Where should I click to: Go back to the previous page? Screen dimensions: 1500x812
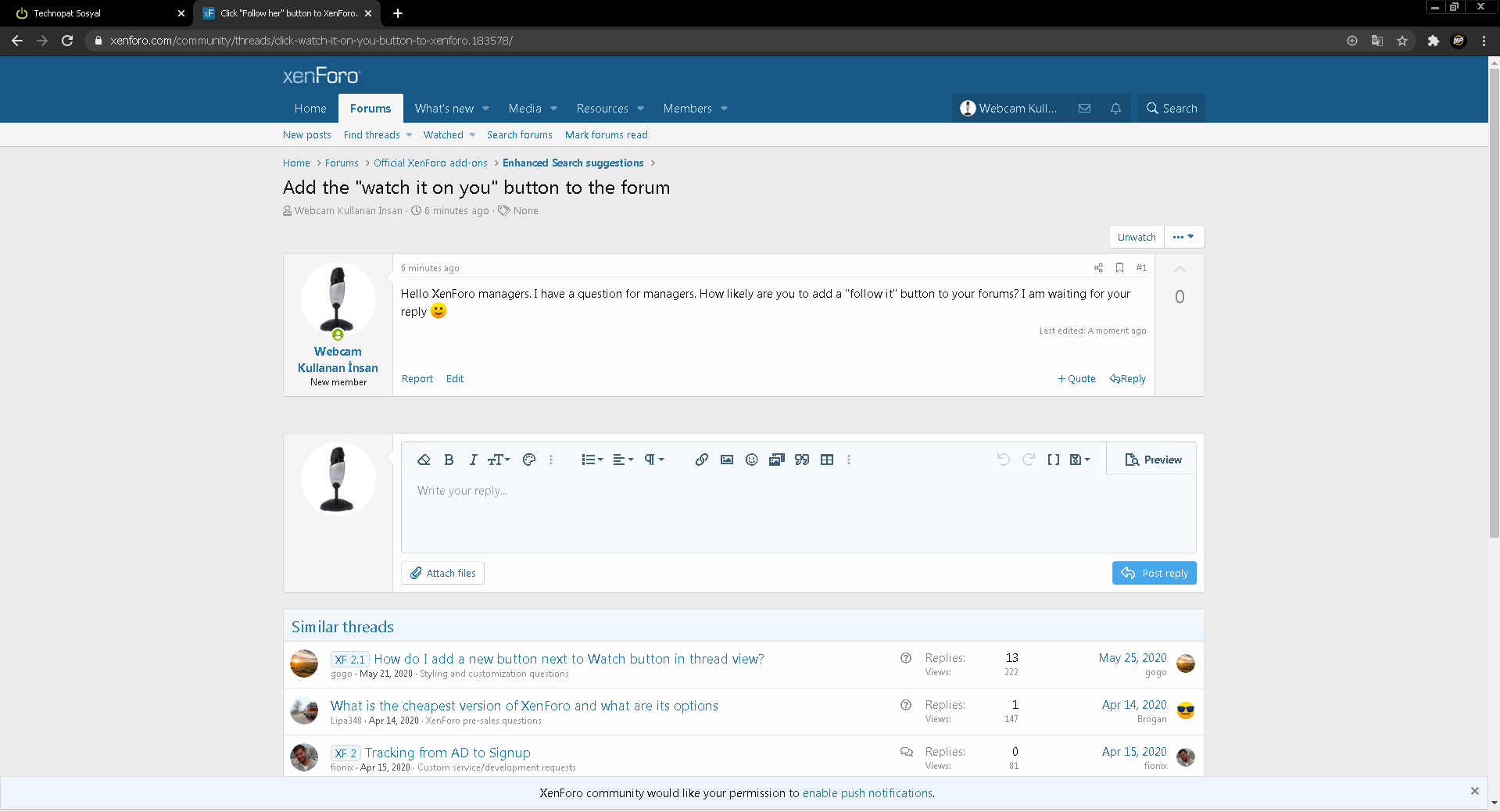17,41
